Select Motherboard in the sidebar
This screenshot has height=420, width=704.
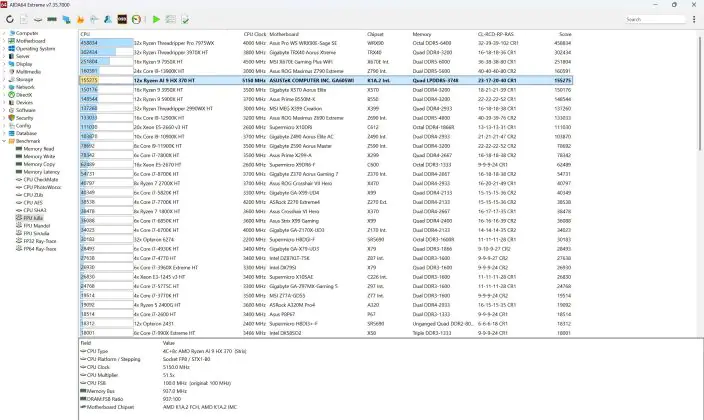pyautogui.click(x=31, y=41)
